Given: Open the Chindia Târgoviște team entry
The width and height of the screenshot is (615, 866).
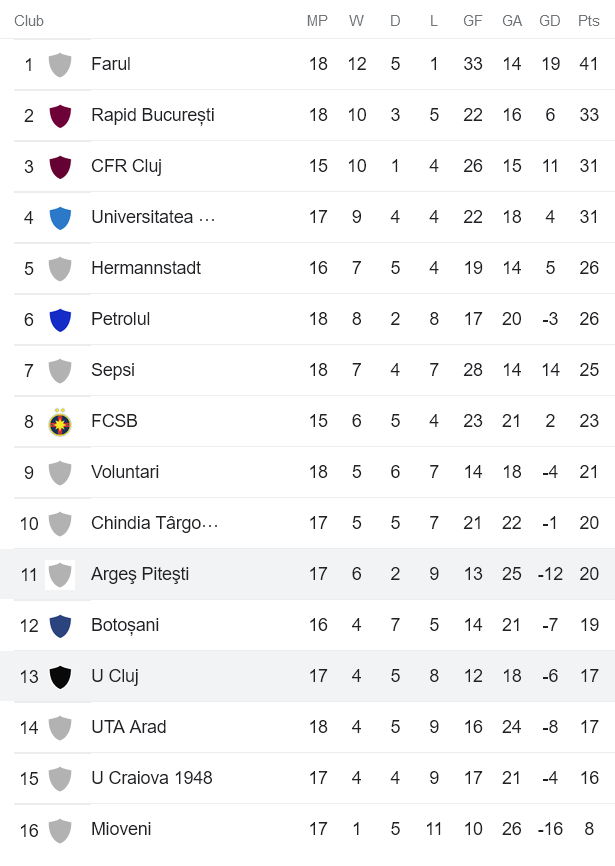Looking at the screenshot, I should coord(154,523).
